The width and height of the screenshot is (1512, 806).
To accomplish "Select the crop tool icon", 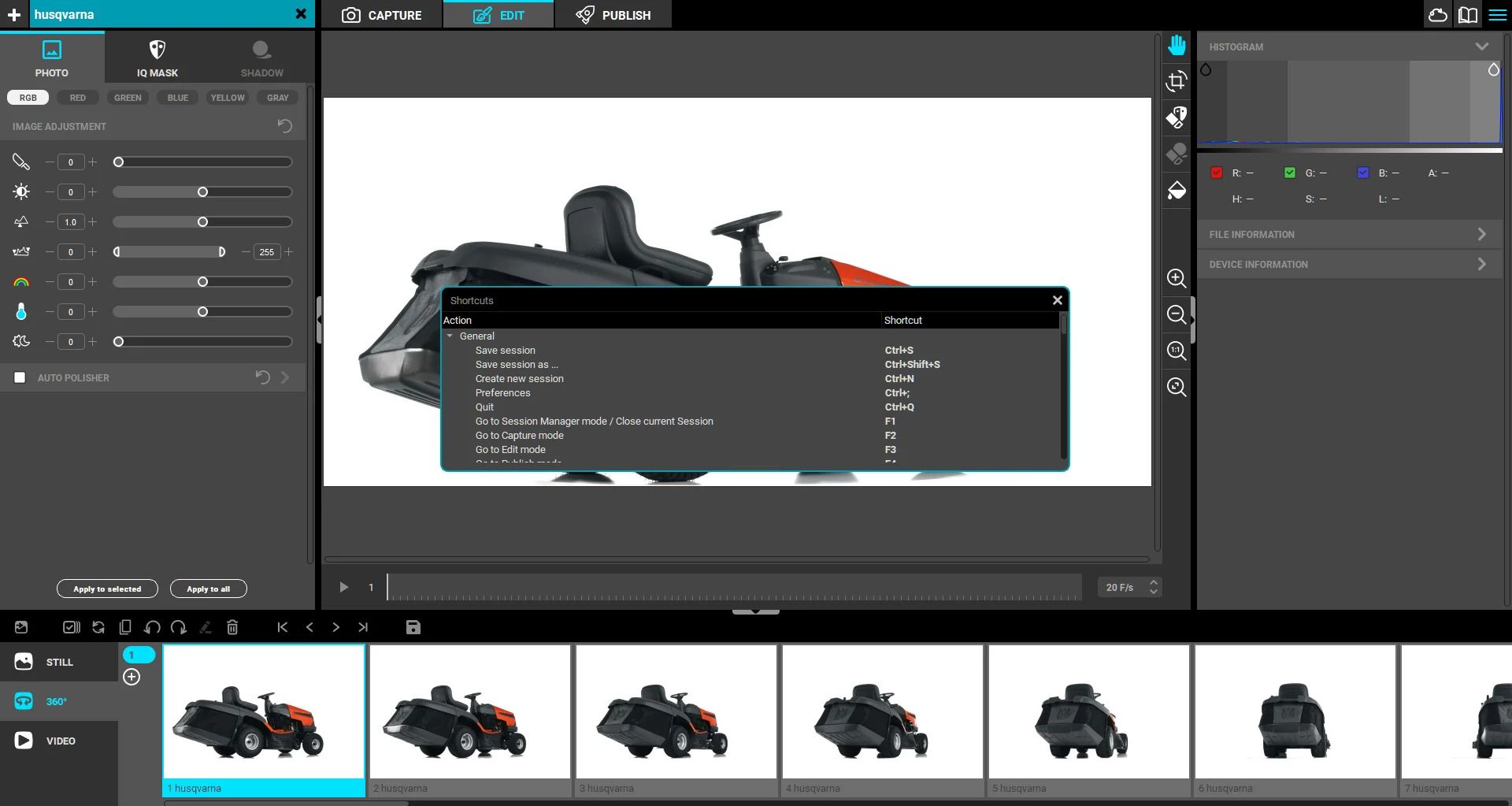I will (x=1177, y=81).
